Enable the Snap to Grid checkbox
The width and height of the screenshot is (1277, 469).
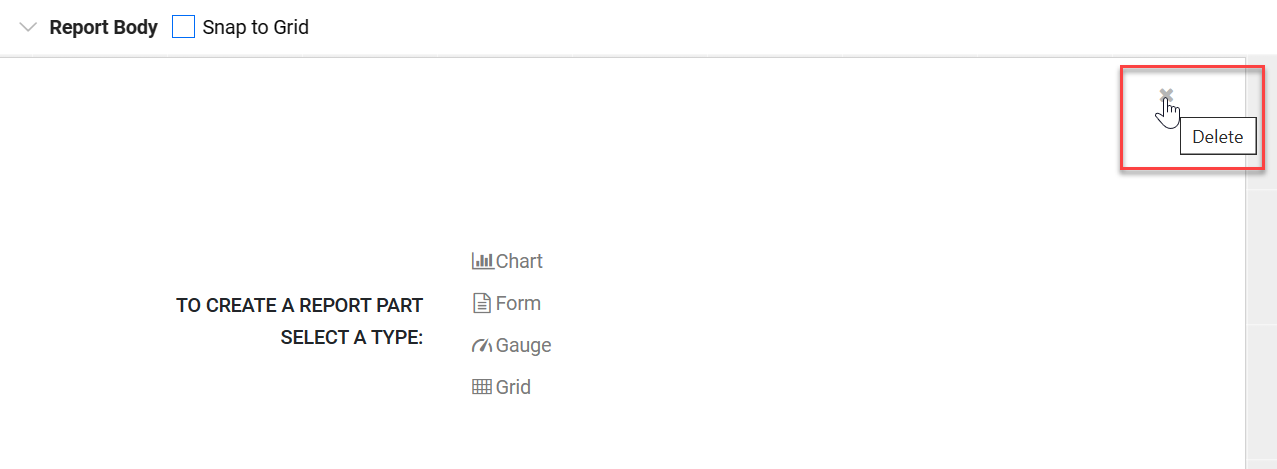tap(183, 27)
